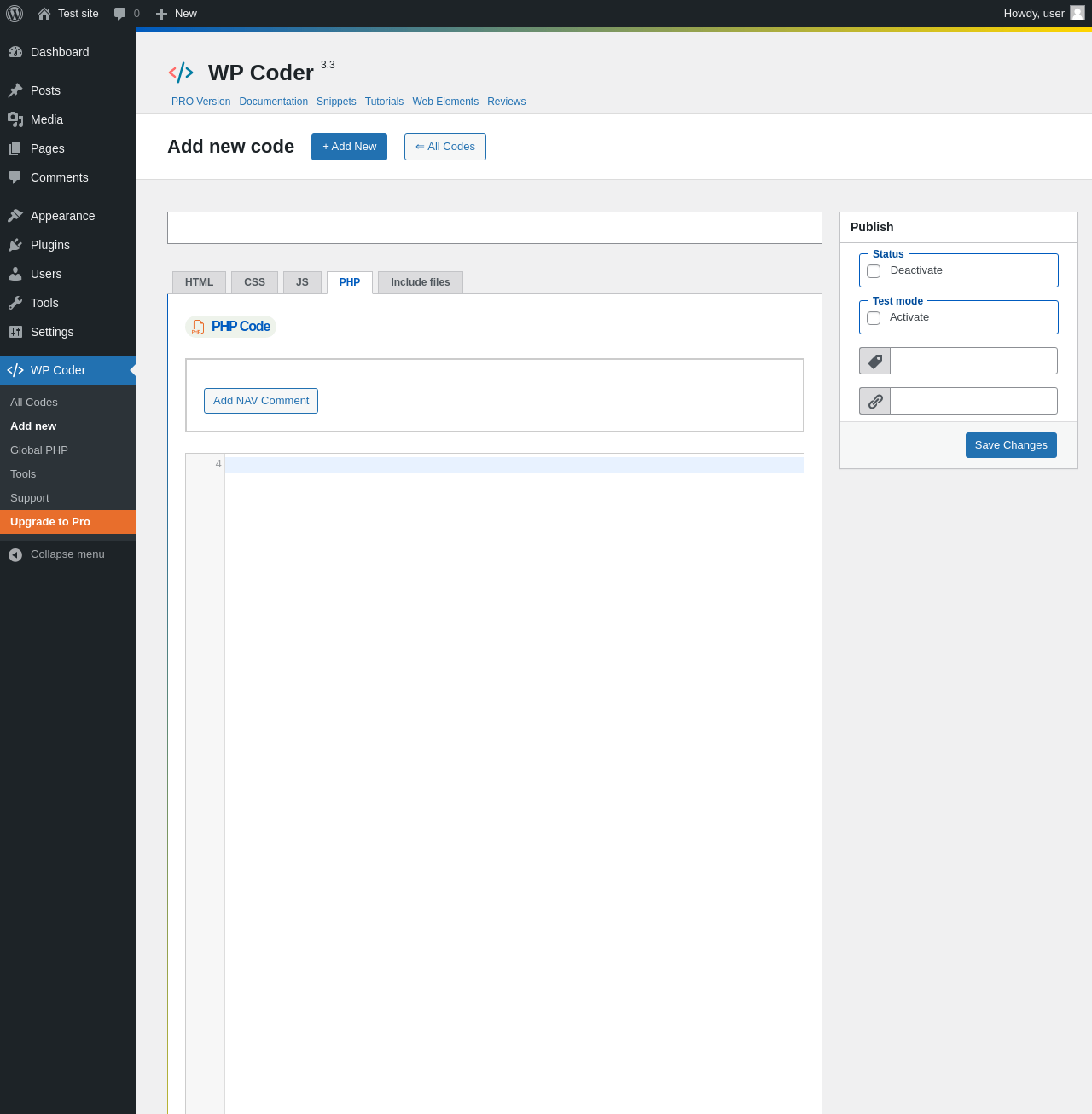
Task: Click the Comments bubble icon in sidebar
Action: pyautogui.click(x=15, y=177)
